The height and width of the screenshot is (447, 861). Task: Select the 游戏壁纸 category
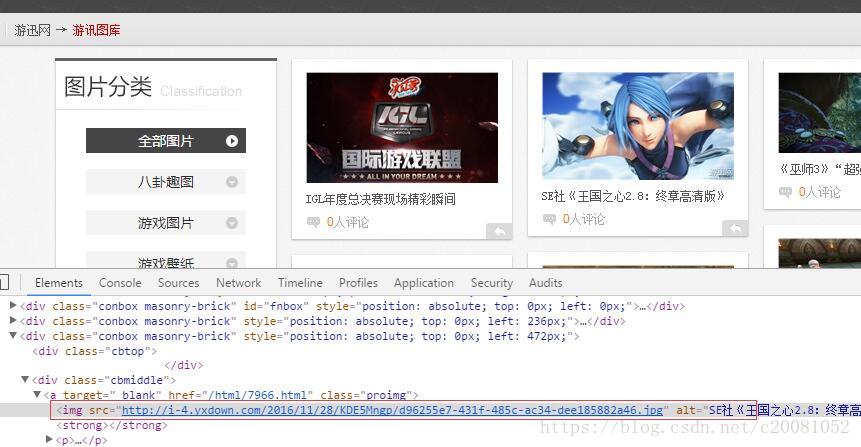tap(166, 261)
